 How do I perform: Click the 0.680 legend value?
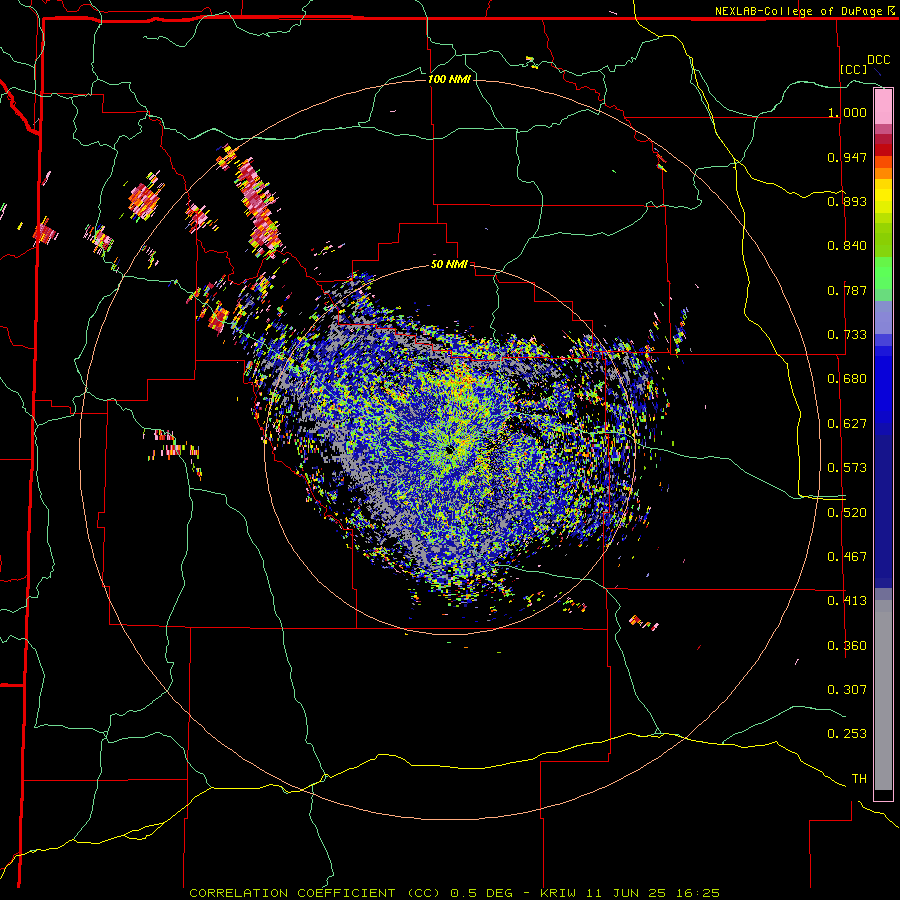[x=847, y=379]
